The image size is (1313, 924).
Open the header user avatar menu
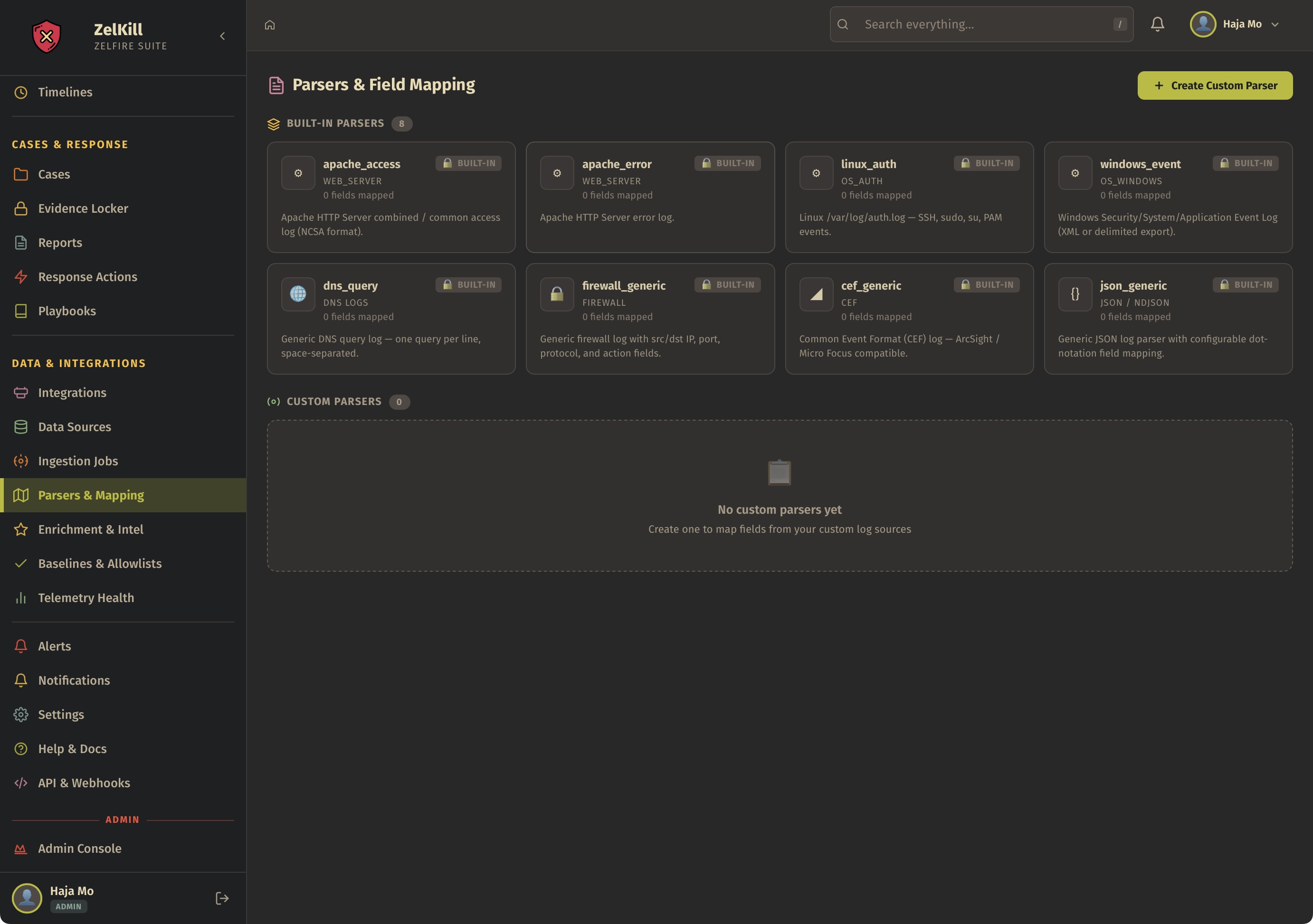pyautogui.click(x=1203, y=24)
